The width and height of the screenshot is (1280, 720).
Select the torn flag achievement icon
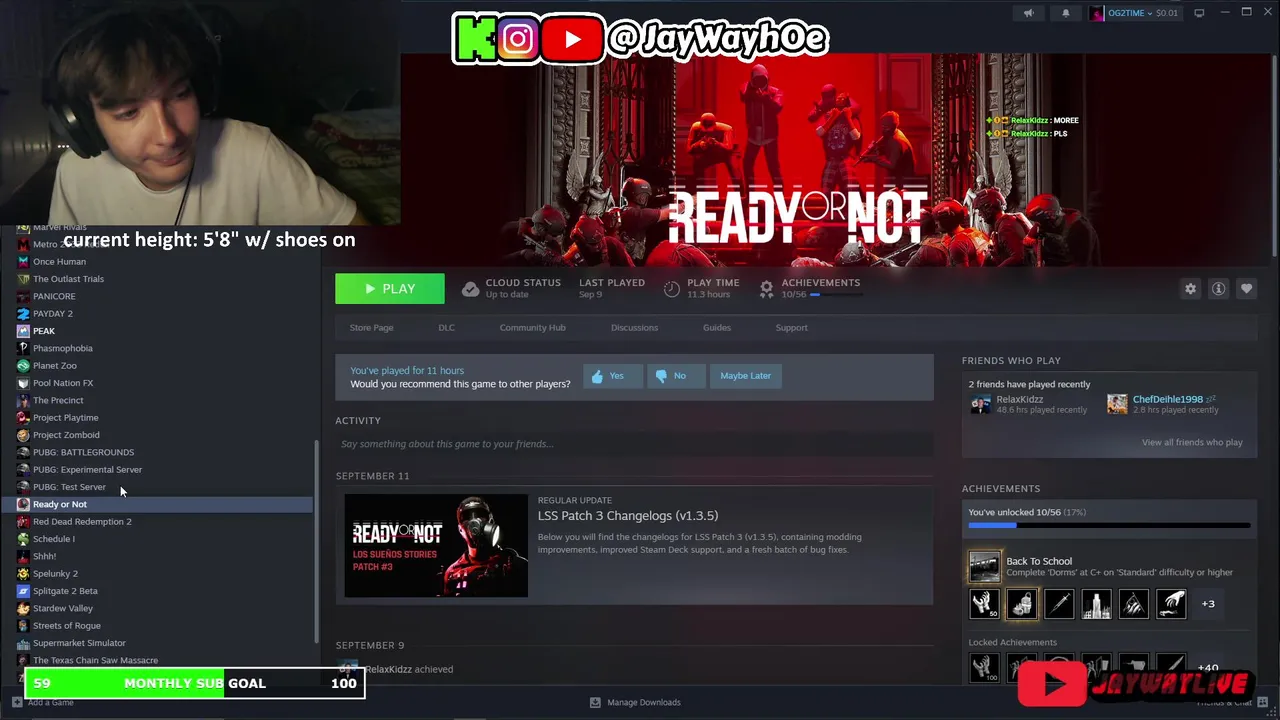tap(1134, 604)
